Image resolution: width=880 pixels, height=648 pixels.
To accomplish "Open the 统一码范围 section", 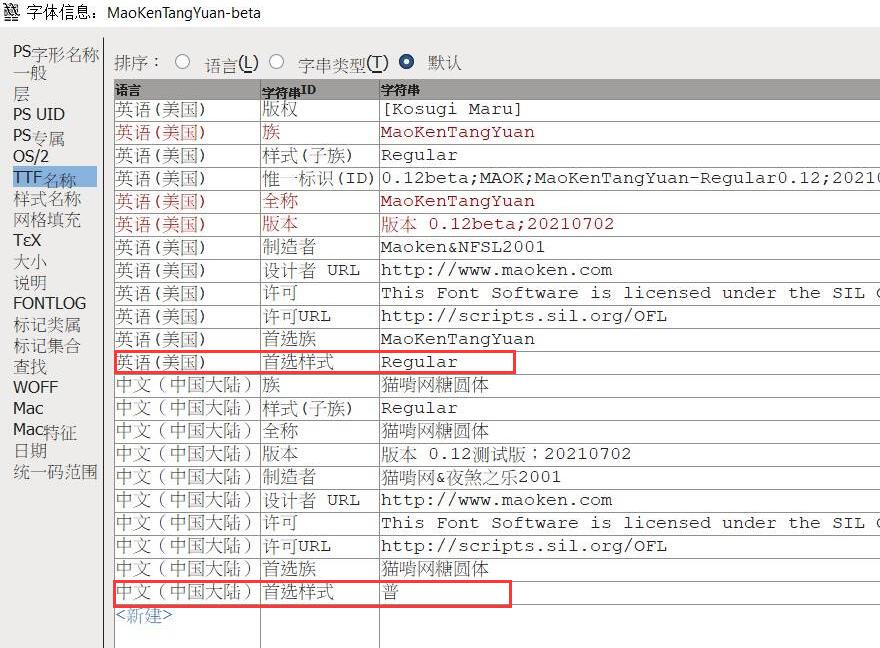I will pos(55,472).
